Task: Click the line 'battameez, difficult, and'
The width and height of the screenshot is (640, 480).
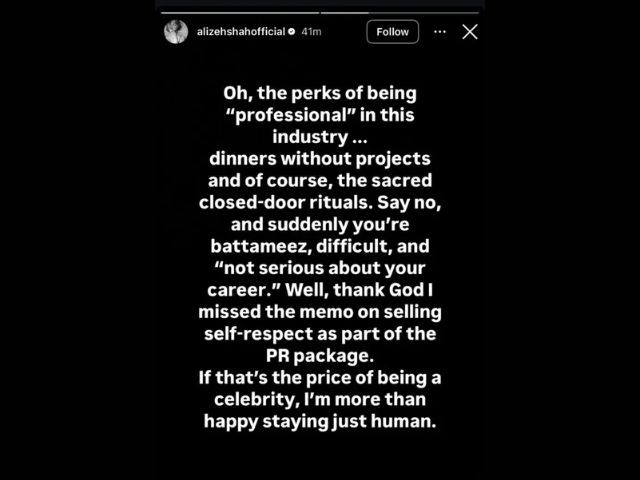Action: [x=320, y=247]
